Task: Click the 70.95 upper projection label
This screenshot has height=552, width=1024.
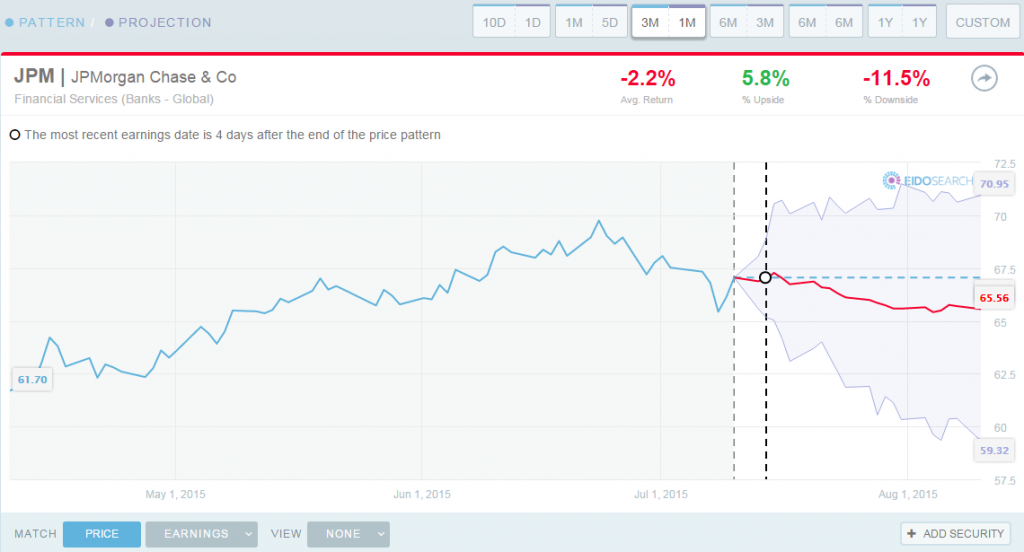Action: tap(994, 184)
